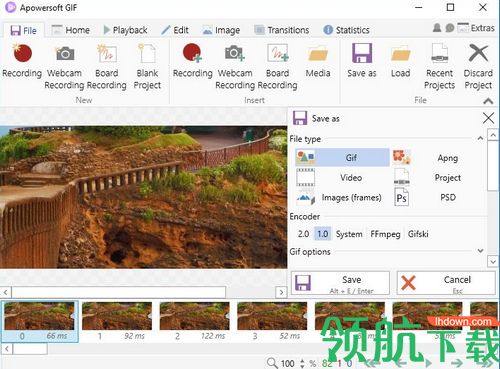
Task: Insert Board Recording via Insert group
Action: 277,67
